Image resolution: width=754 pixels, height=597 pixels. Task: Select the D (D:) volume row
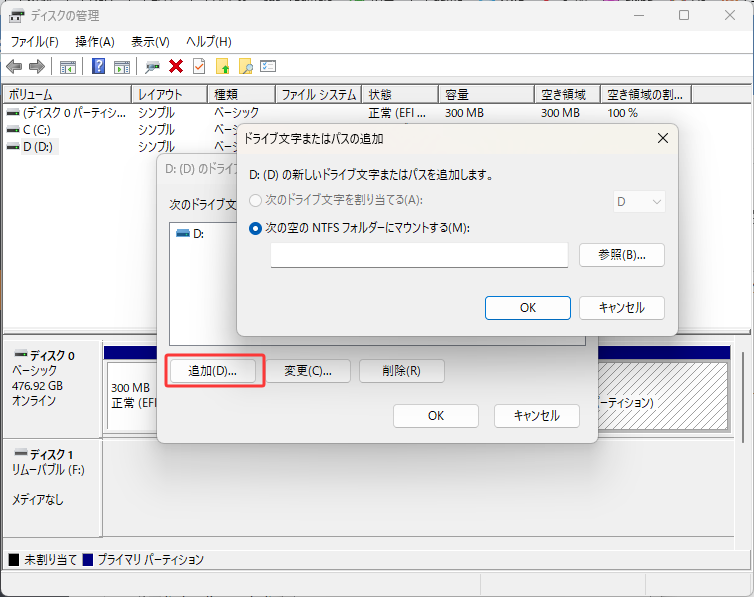pos(32,147)
